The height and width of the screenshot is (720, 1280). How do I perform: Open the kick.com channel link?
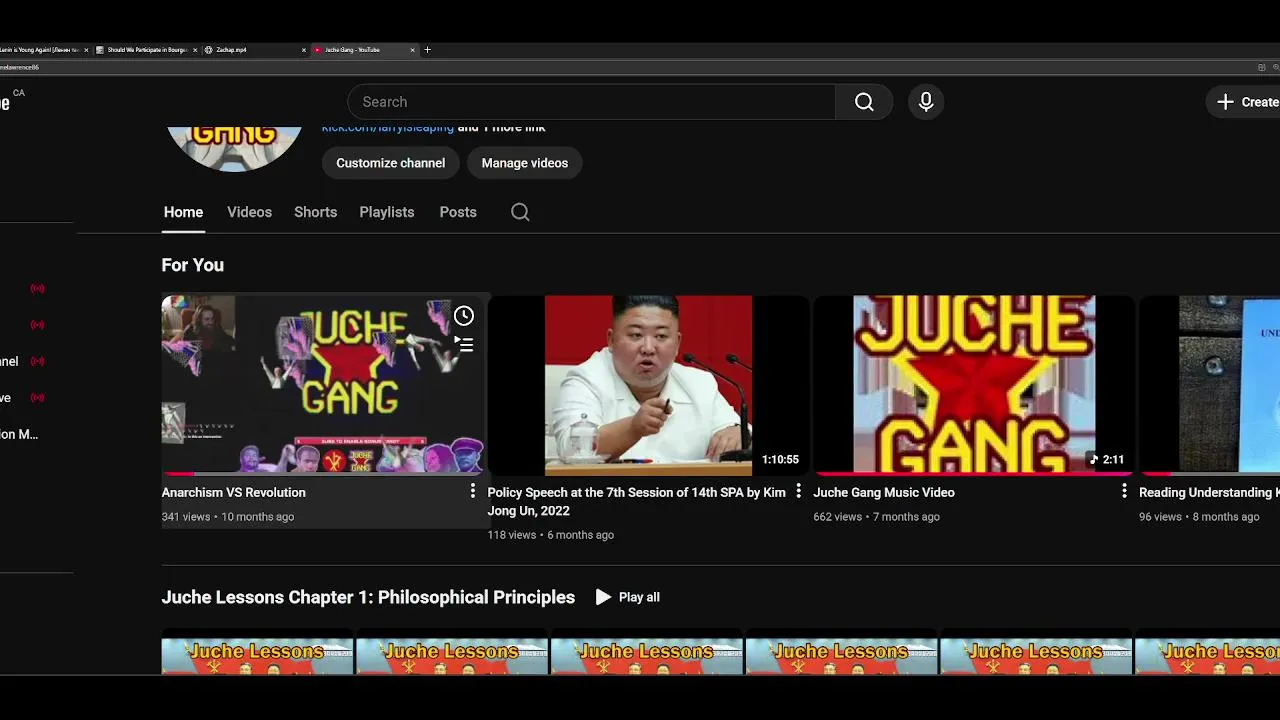[387, 128]
